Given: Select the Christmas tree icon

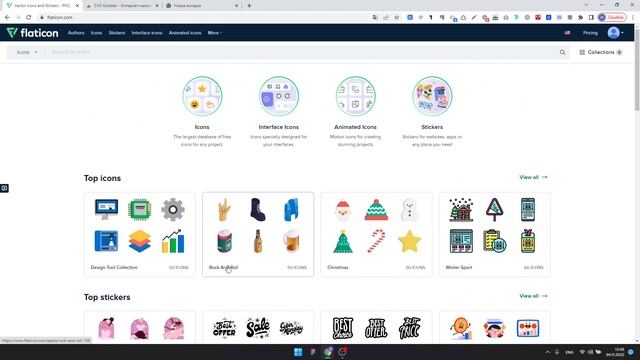Looking at the screenshot, I should (343, 241).
